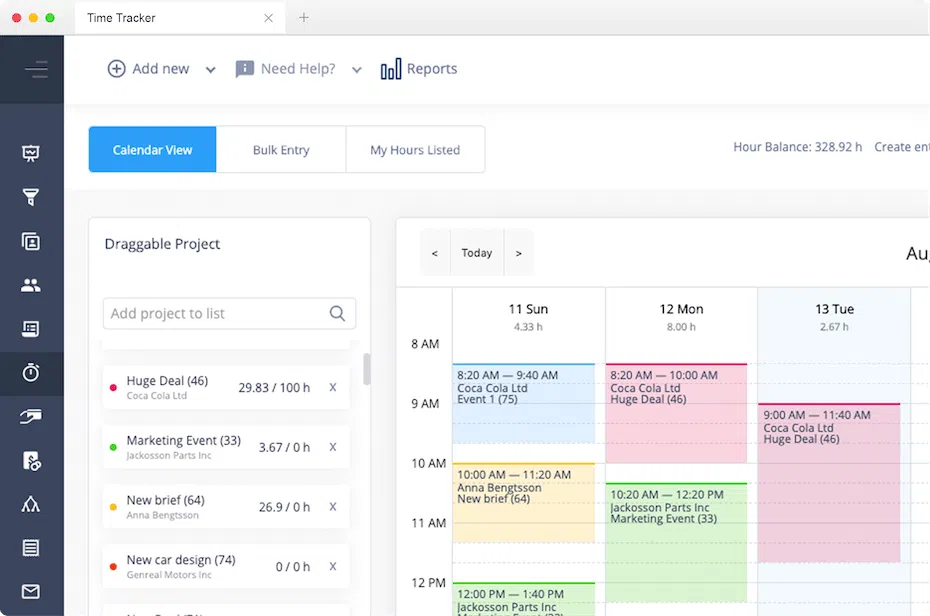The image size is (930, 616).
Task: Open the contact card sidebar icon
Action: point(31,241)
